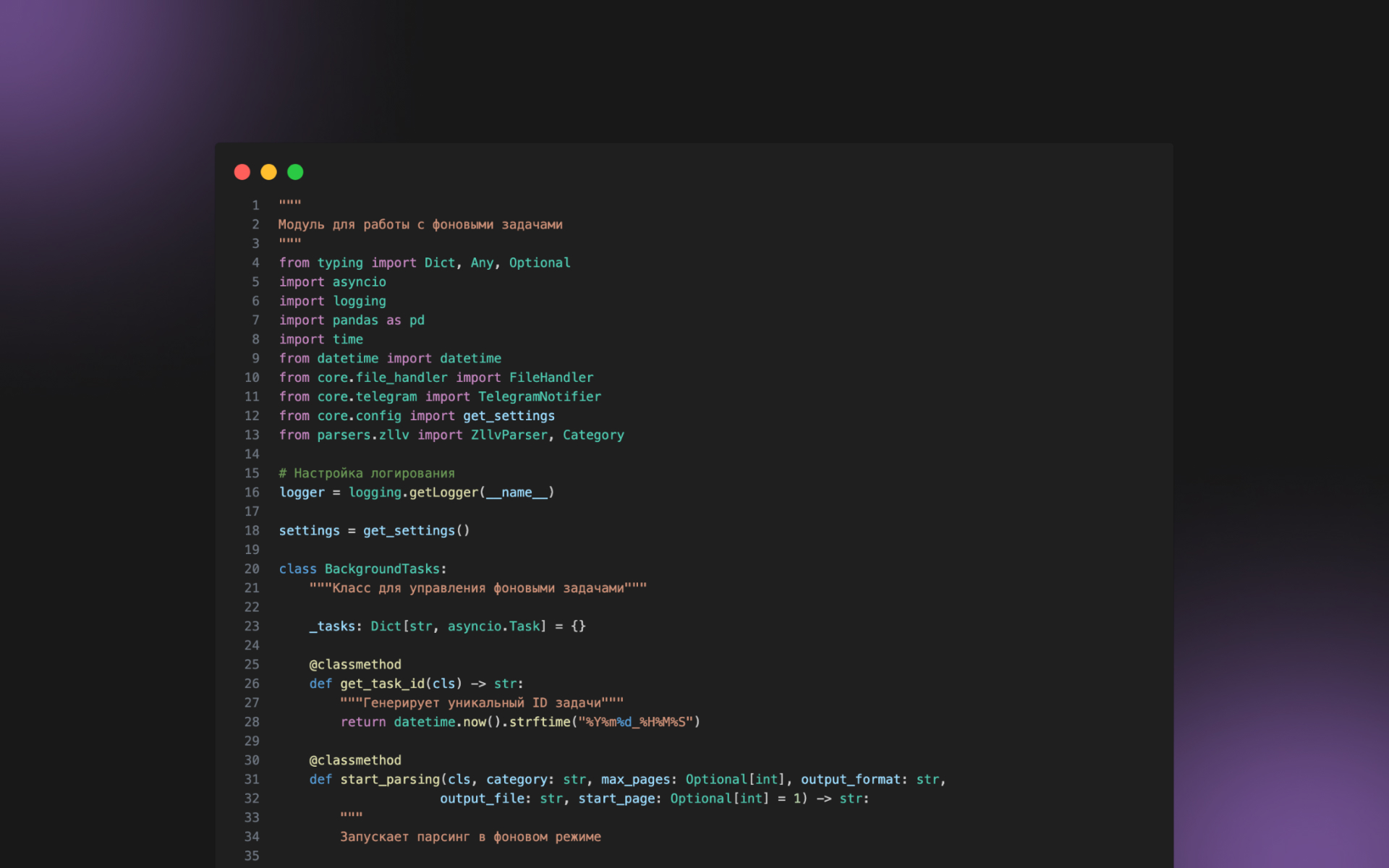This screenshot has height=868, width=1389.
Task: Click the yellow minimize traffic light button
Action: (268, 172)
